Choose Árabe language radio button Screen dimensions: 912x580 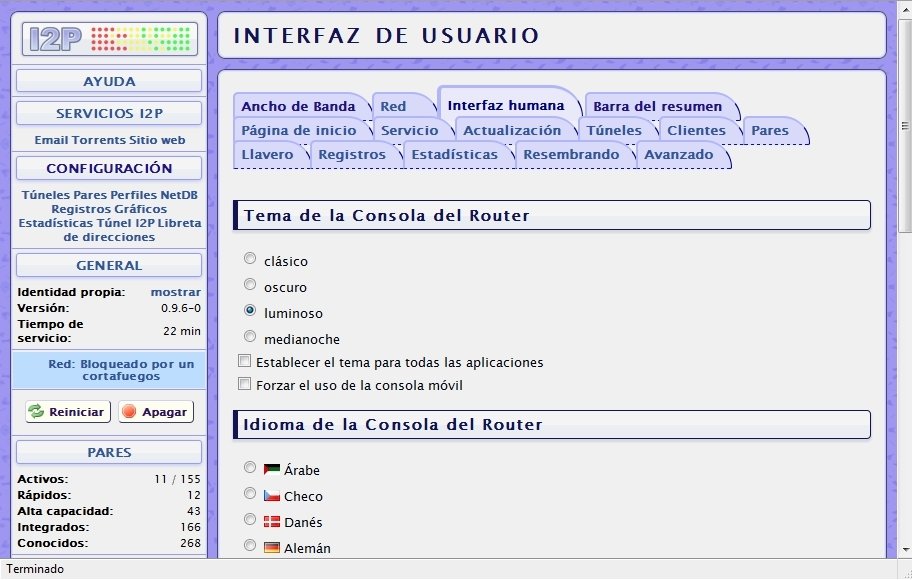click(250, 467)
